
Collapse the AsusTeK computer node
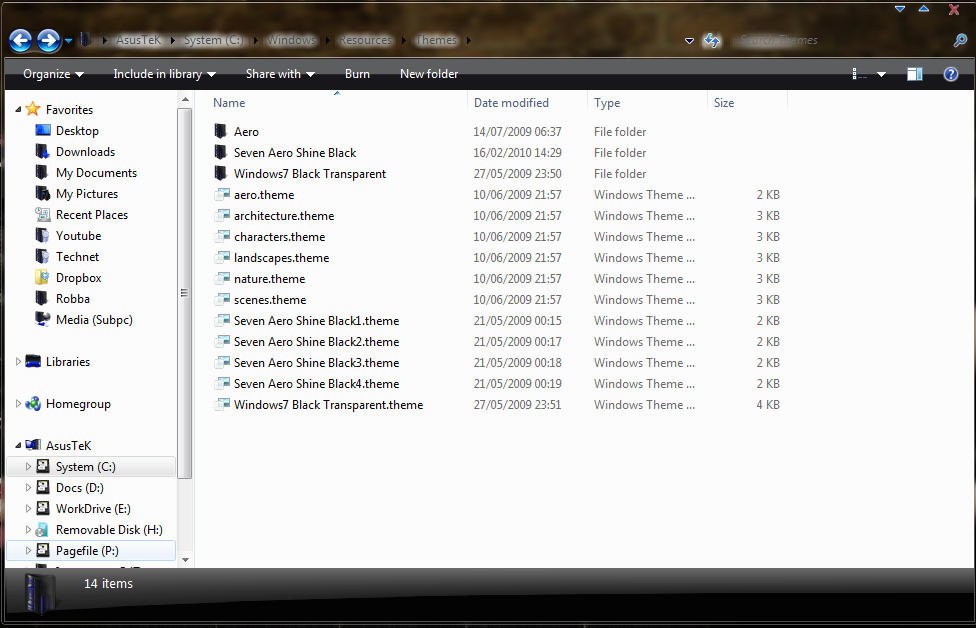[18, 446]
